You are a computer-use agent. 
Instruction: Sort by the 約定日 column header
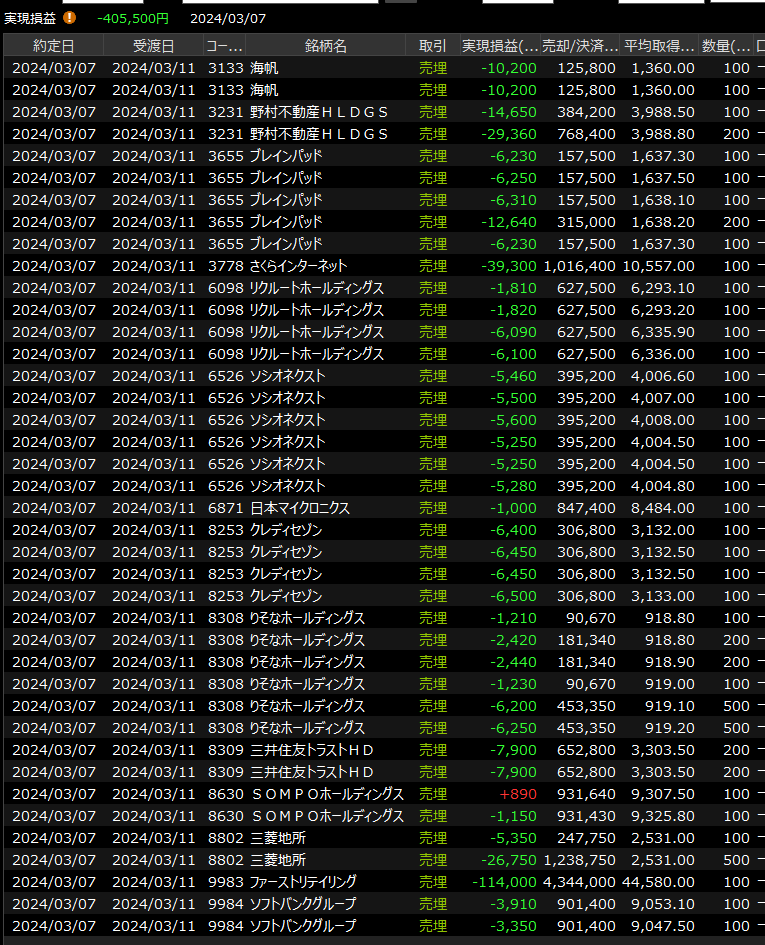pos(53,46)
